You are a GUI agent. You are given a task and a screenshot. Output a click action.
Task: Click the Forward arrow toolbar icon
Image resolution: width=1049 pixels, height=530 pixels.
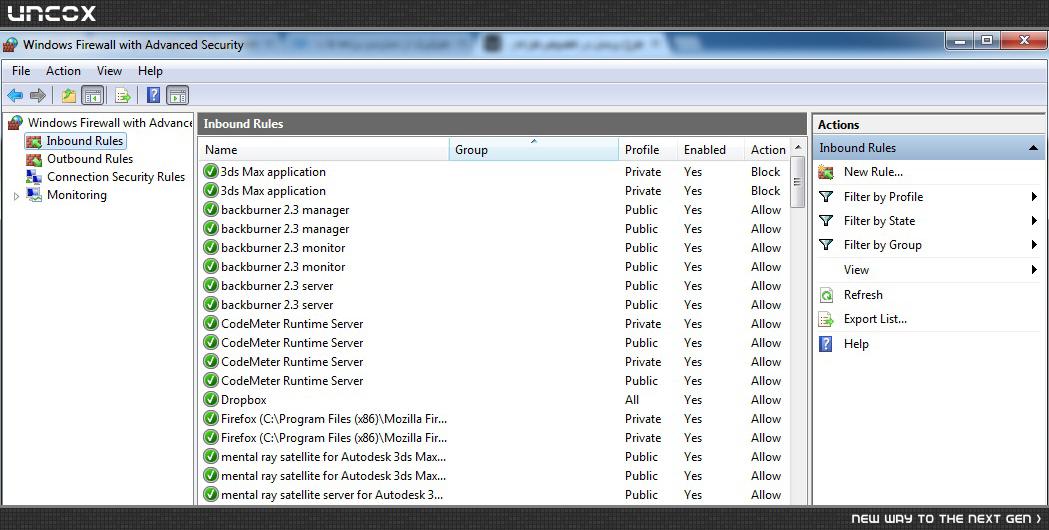tap(37, 96)
